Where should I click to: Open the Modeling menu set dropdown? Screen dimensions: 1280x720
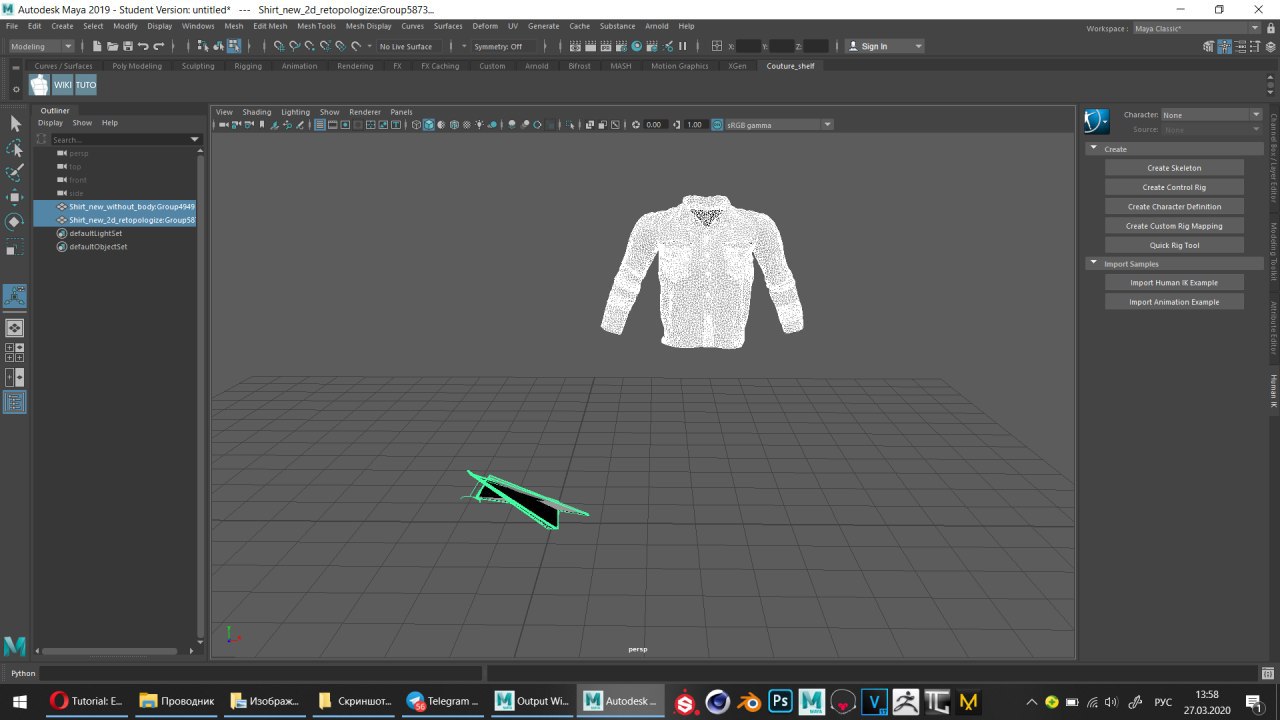[41, 46]
